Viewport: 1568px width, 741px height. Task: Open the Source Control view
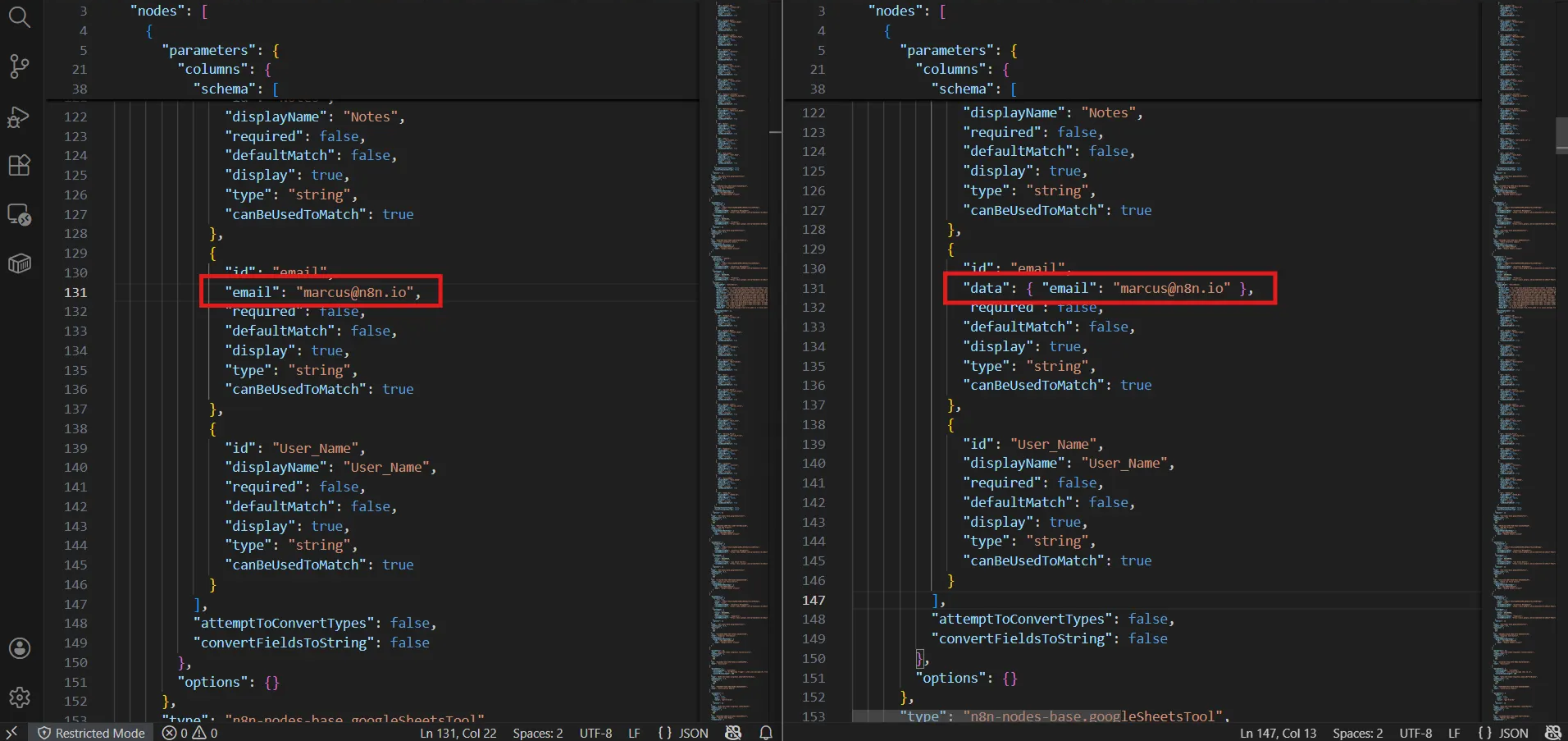19,66
